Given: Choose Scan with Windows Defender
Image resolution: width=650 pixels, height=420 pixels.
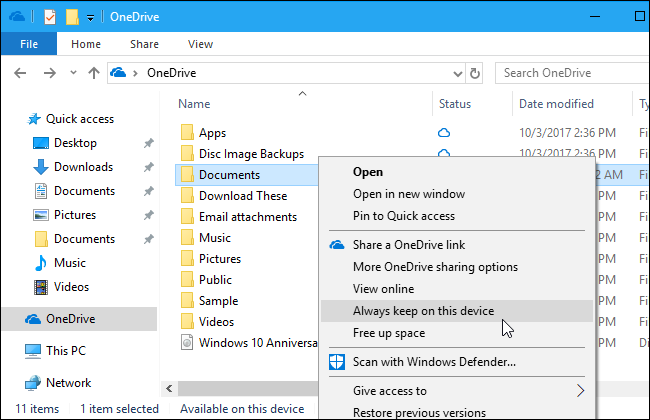Looking at the screenshot, I should [x=434, y=362].
